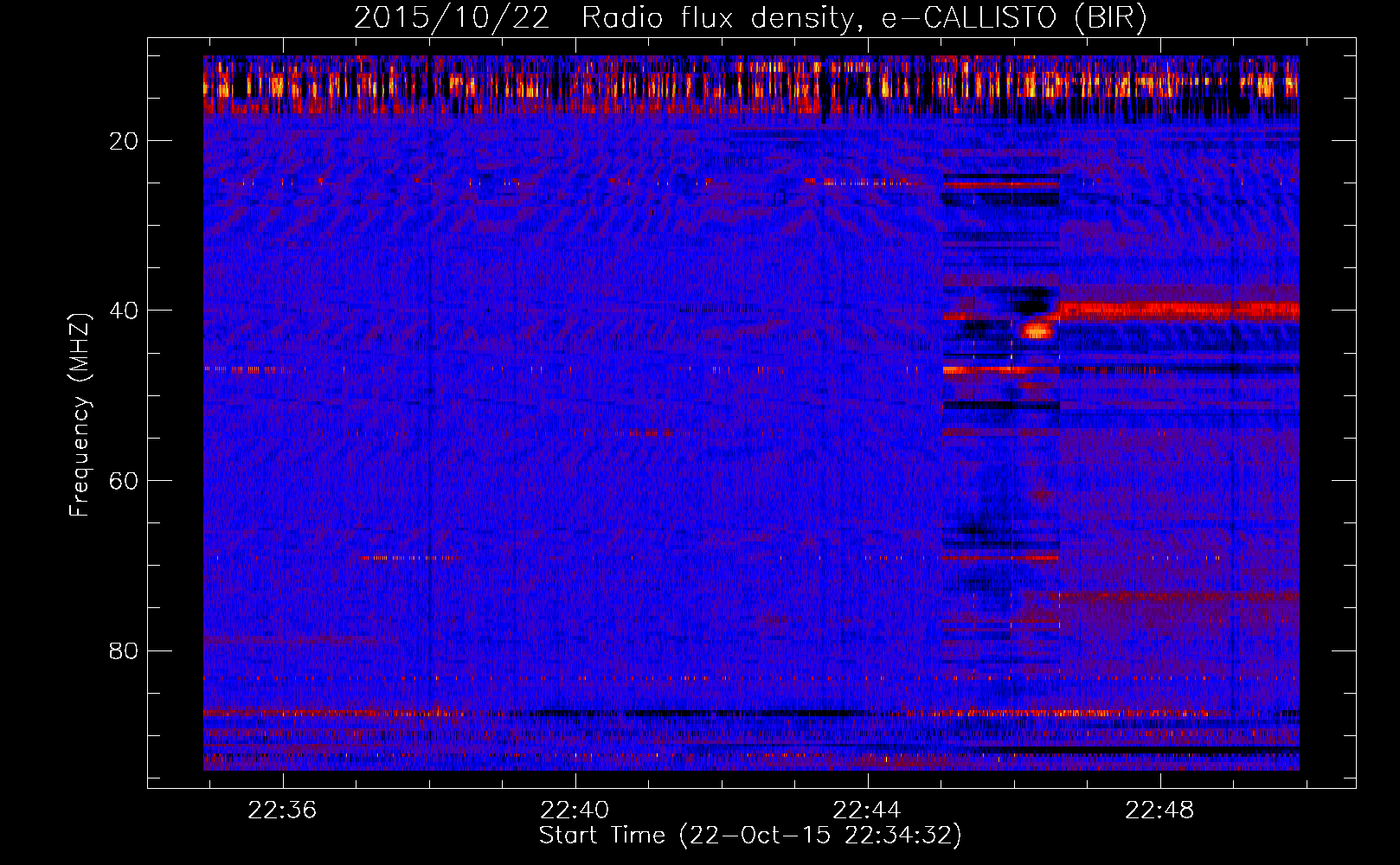
Task: Click the red horizontal band at 40 MHz after 22:47
Action: [1179, 310]
